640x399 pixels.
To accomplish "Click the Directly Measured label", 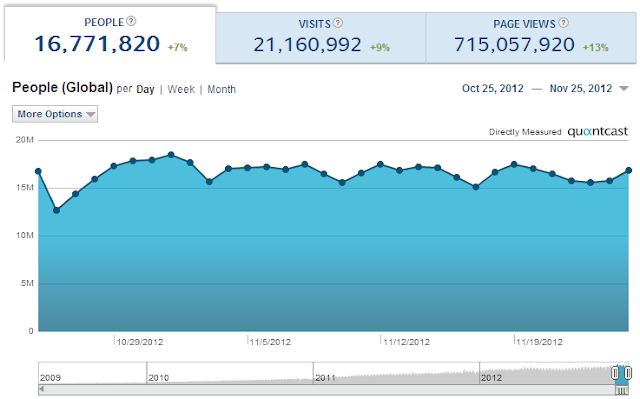I will point(525,132).
